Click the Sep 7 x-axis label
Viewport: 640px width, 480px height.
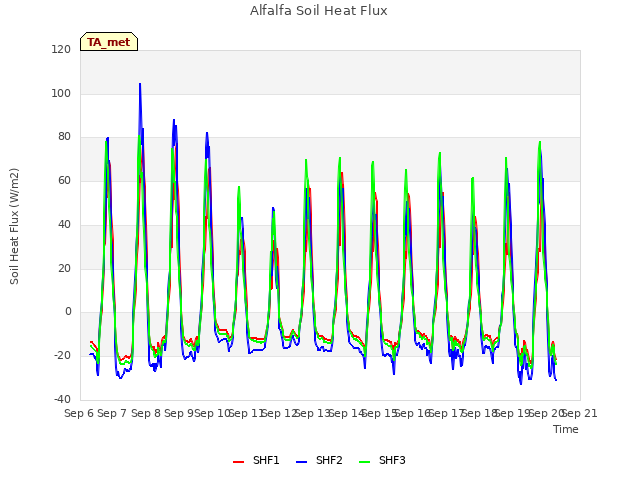pyautogui.click(x=112, y=413)
